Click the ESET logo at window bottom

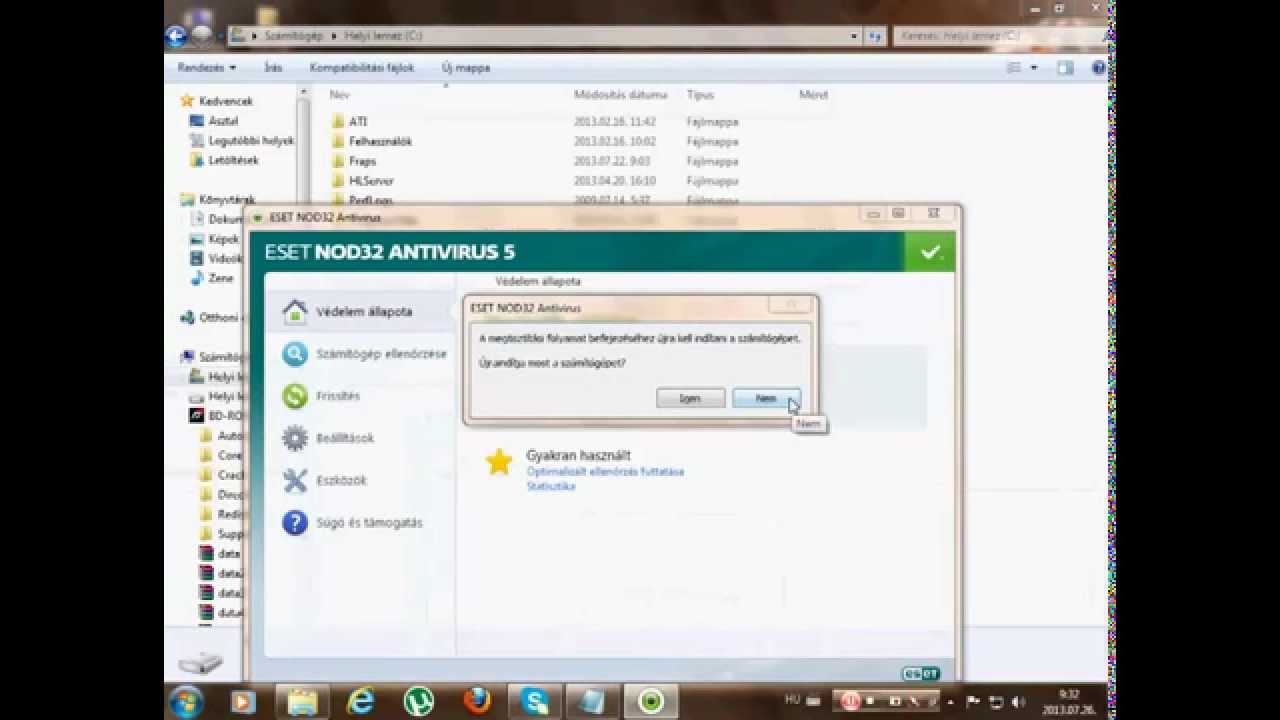[920, 673]
